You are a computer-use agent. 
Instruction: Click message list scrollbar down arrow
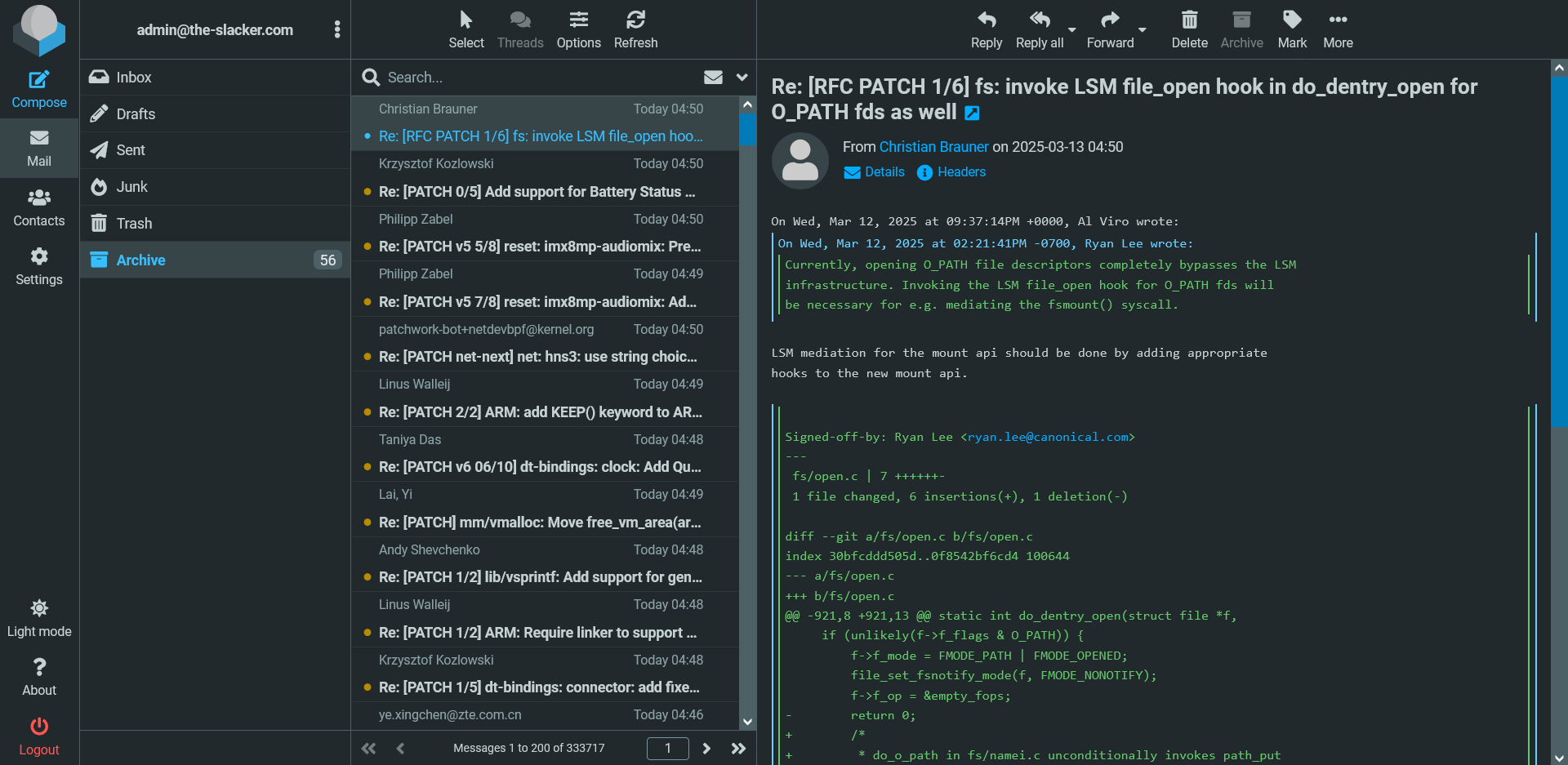(747, 722)
